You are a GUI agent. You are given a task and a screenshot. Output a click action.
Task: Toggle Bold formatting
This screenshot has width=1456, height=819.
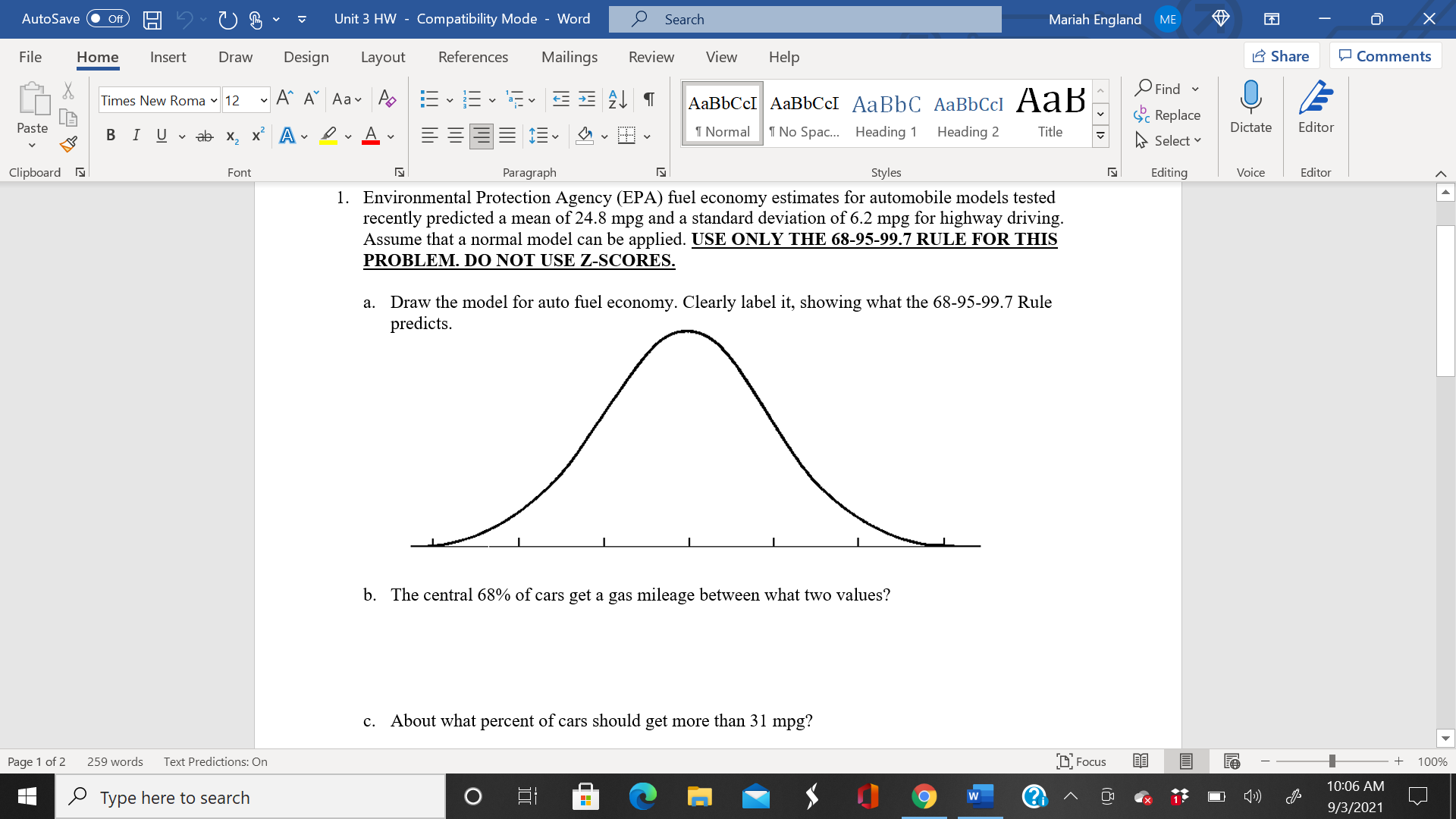pyautogui.click(x=111, y=136)
